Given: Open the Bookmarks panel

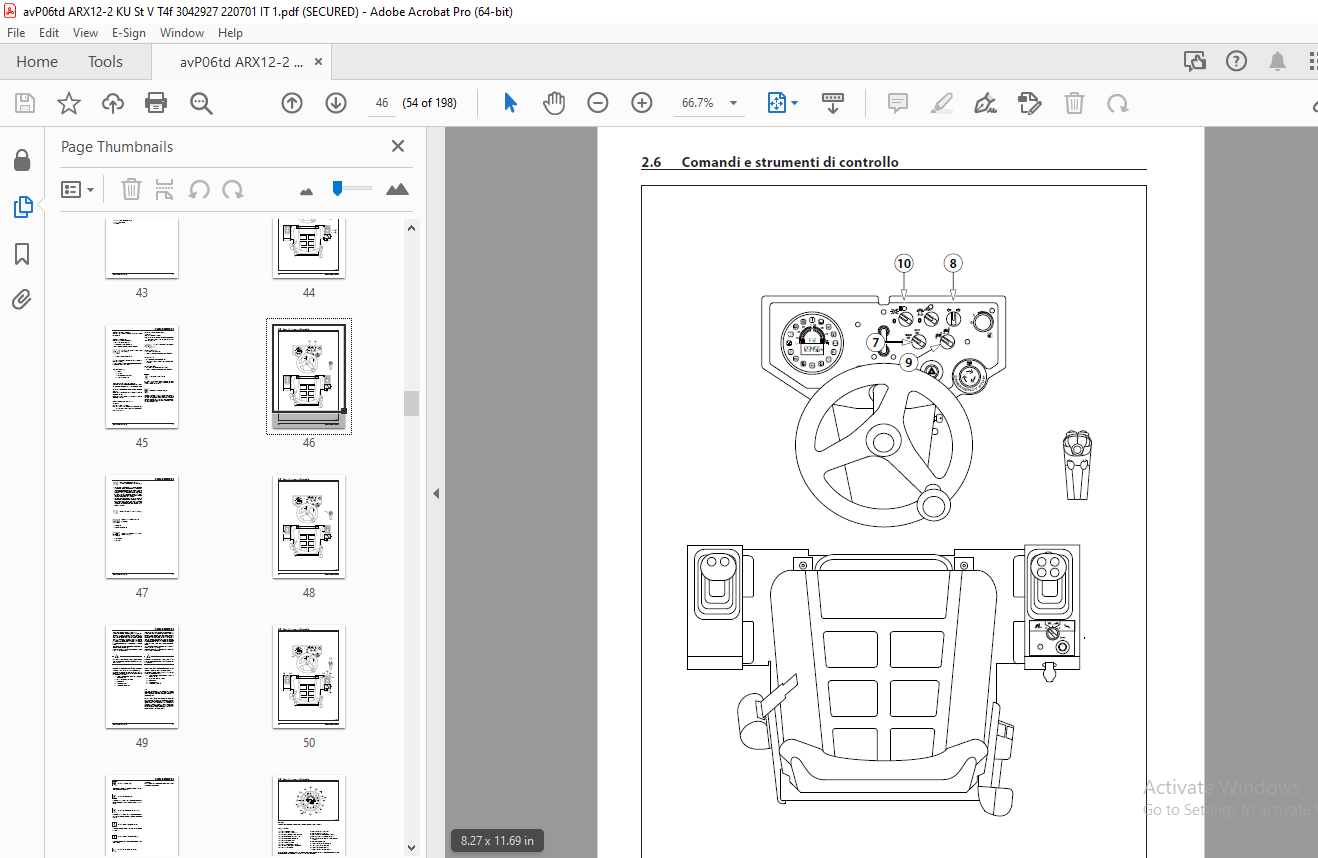Looking at the screenshot, I should pyautogui.click(x=22, y=254).
